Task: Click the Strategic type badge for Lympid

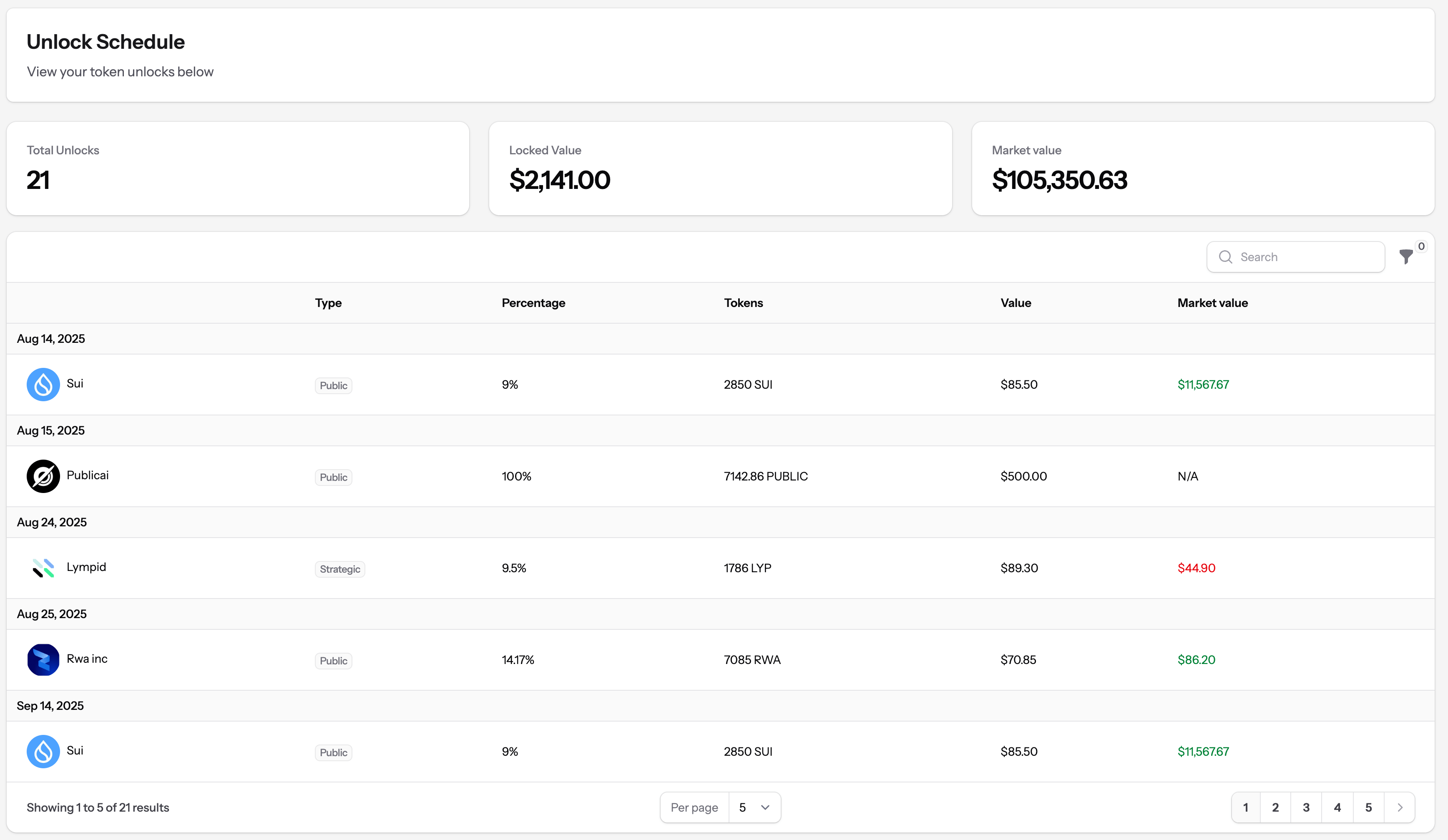Action: pos(339,569)
